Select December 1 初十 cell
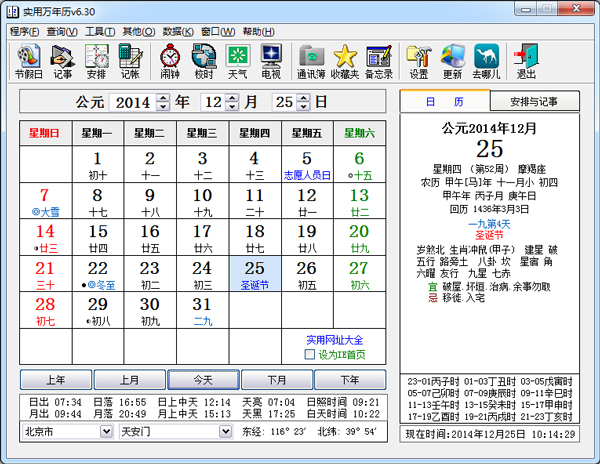Viewport: 600px width, 464px height. pos(98,164)
